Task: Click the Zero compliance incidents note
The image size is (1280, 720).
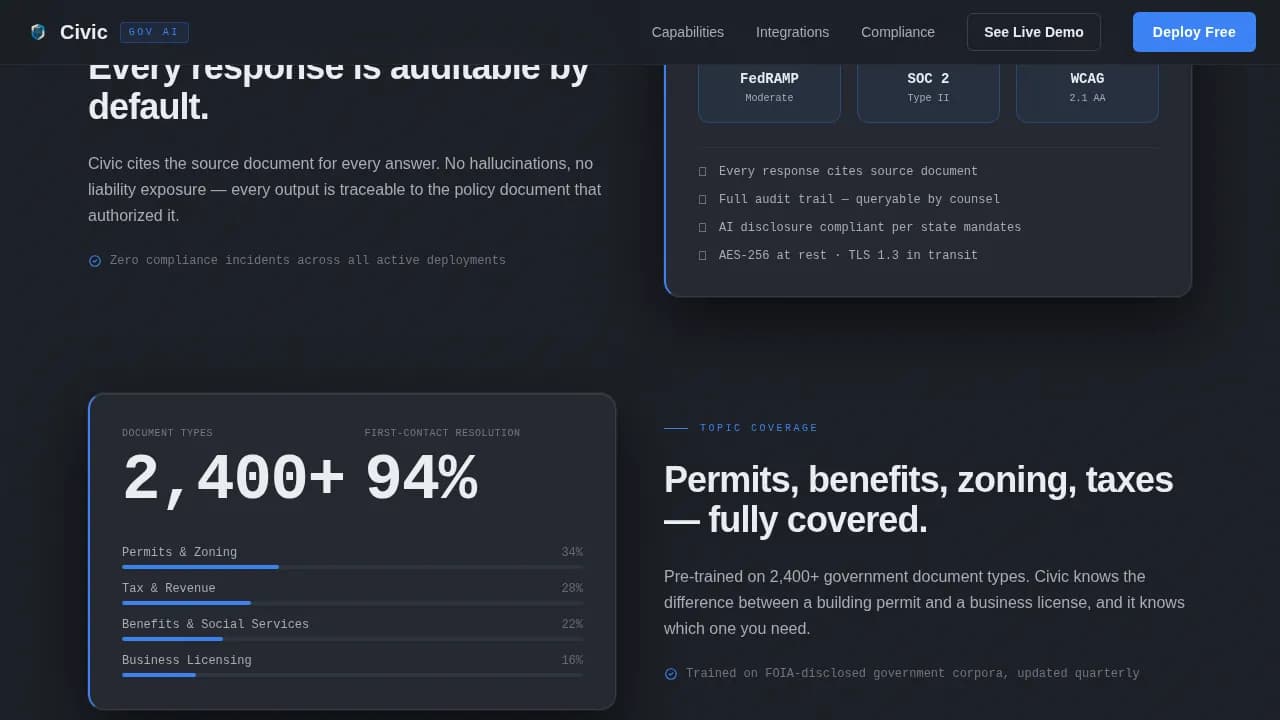Action: 308,261
